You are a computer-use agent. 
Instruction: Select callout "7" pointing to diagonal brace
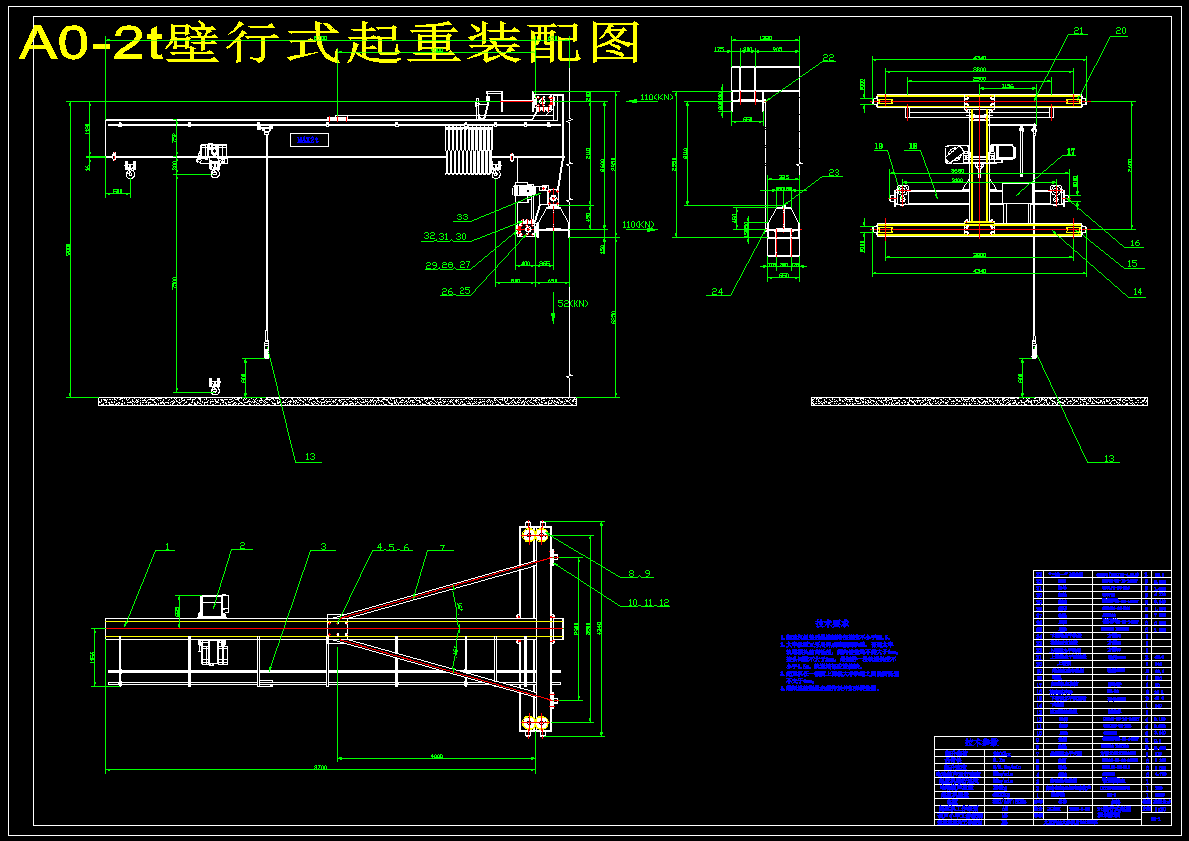coord(442,547)
